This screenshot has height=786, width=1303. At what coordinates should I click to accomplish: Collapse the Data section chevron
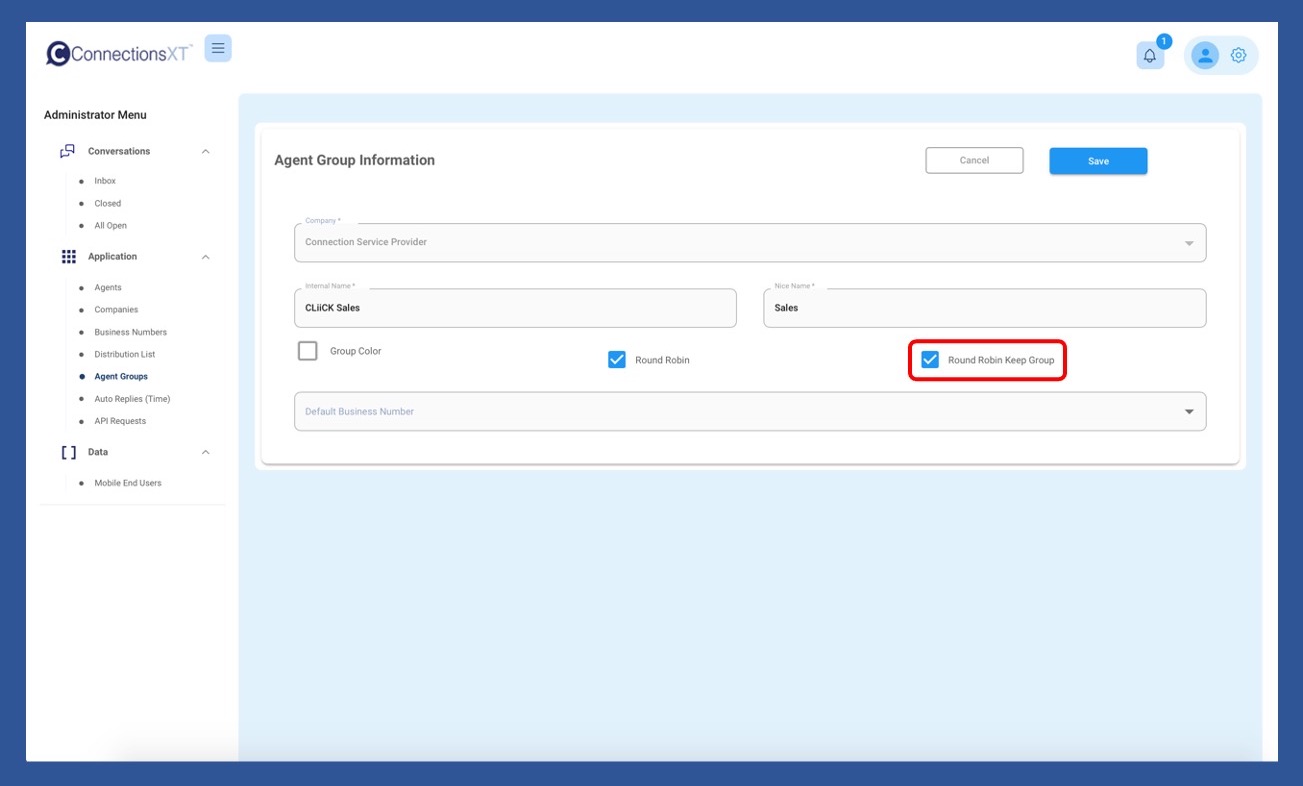click(x=206, y=453)
